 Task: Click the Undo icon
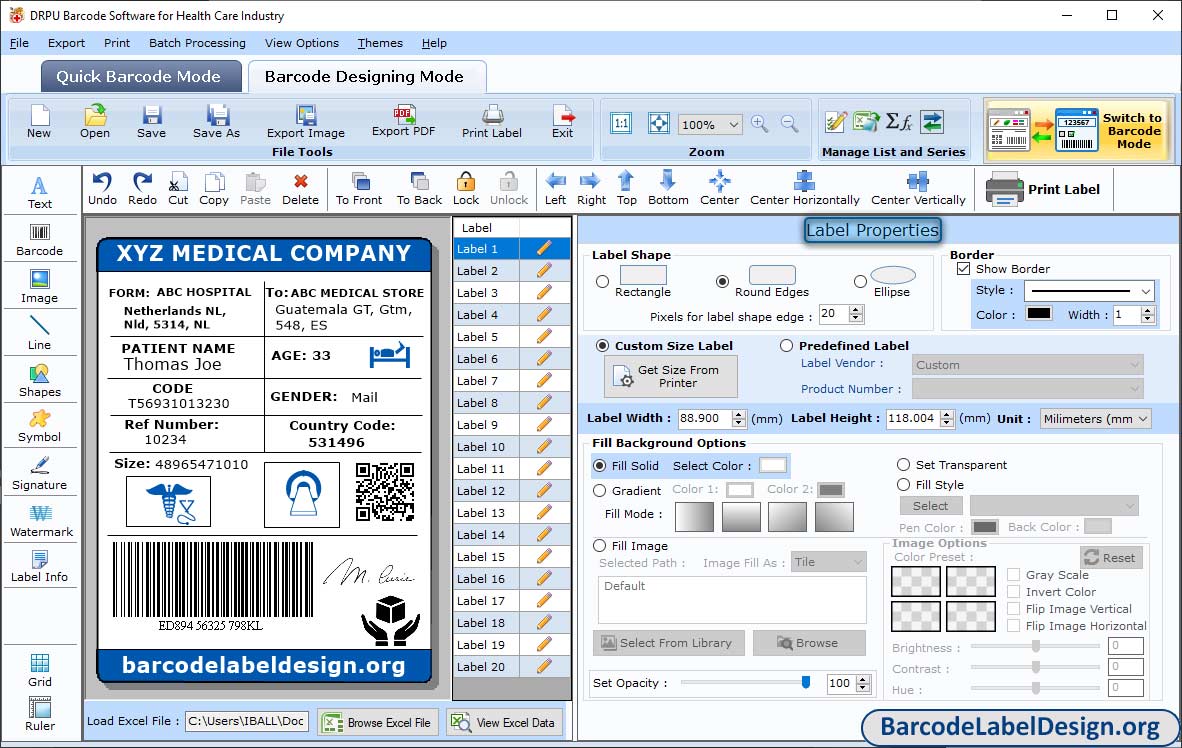pyautogui.click(x=102, y=189)
